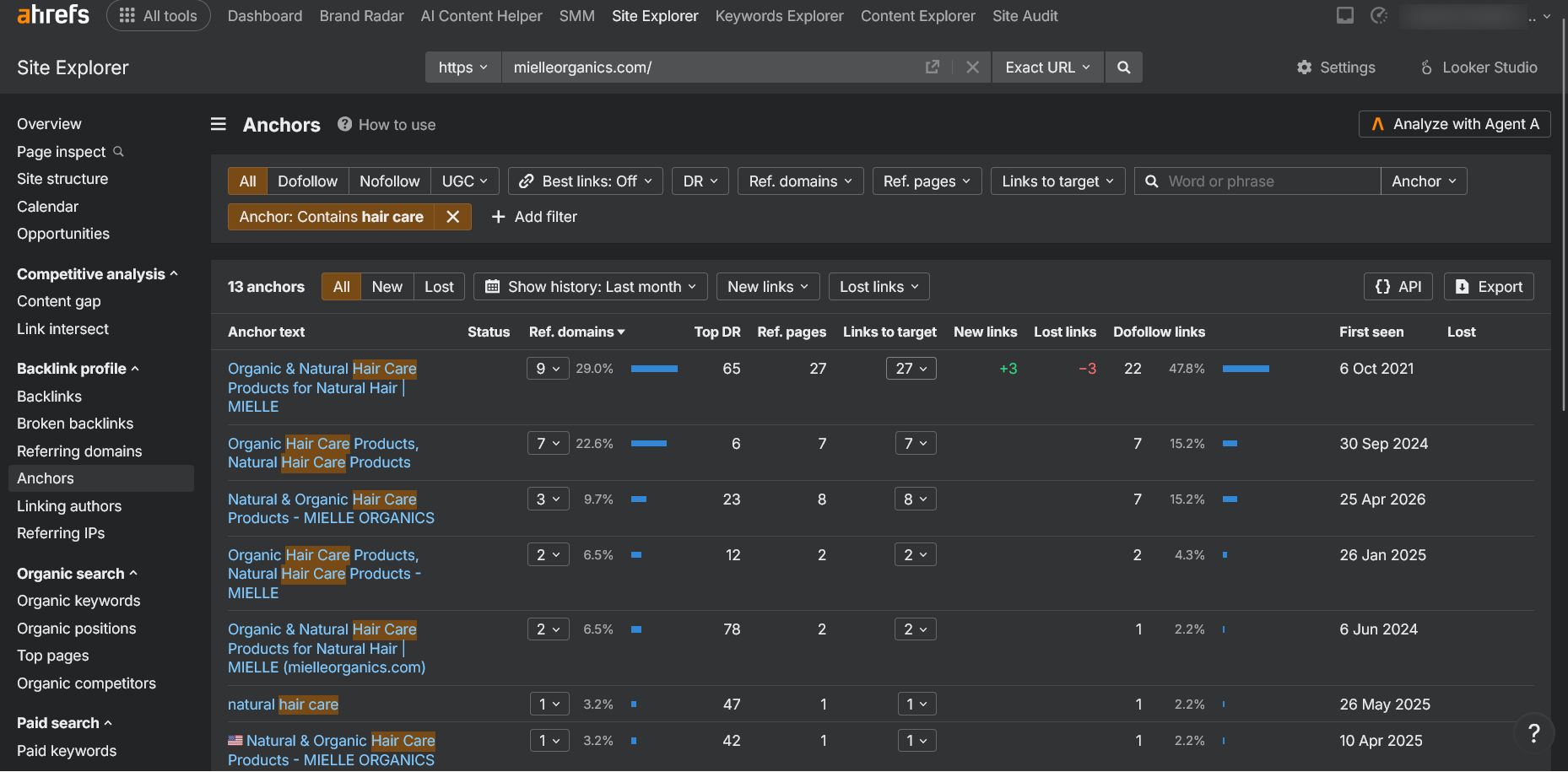Open Brand Radar
Viewport: 1568px width, 772px height.
361,16
